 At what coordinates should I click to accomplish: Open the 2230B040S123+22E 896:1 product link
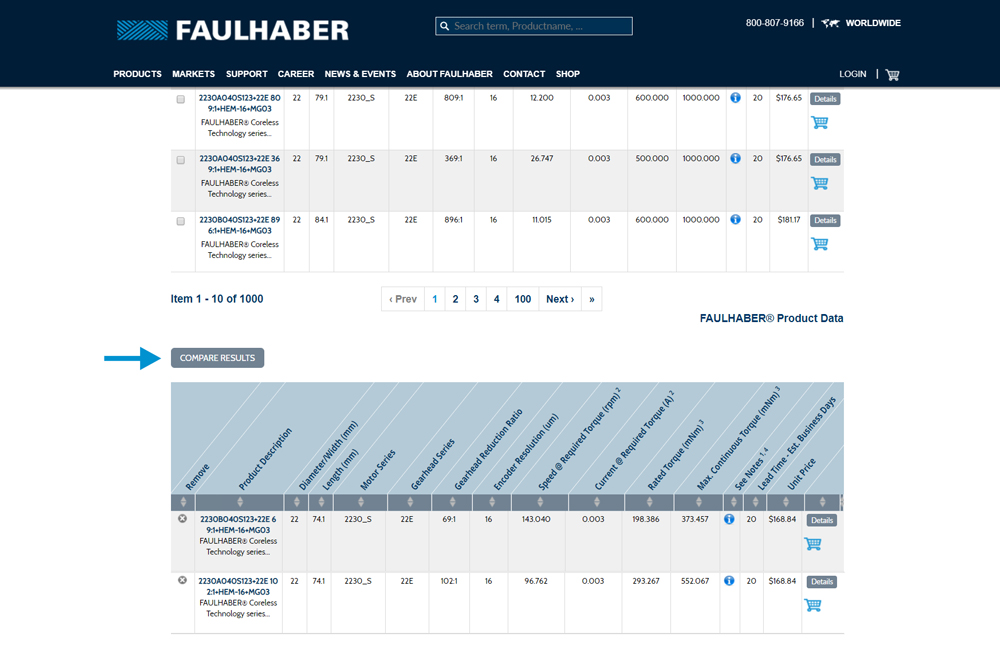tap(240, 225)
